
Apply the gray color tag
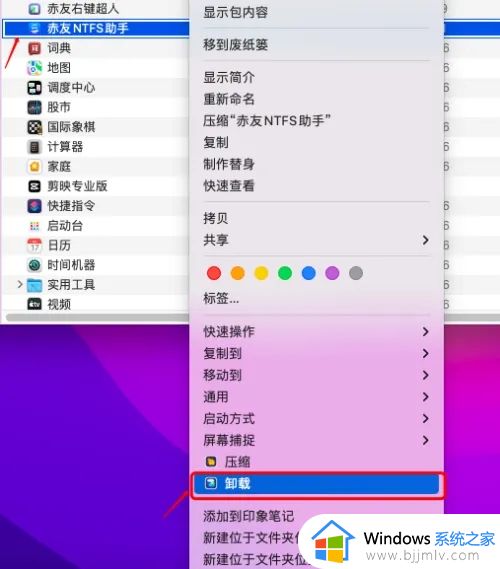click(356, 273)
